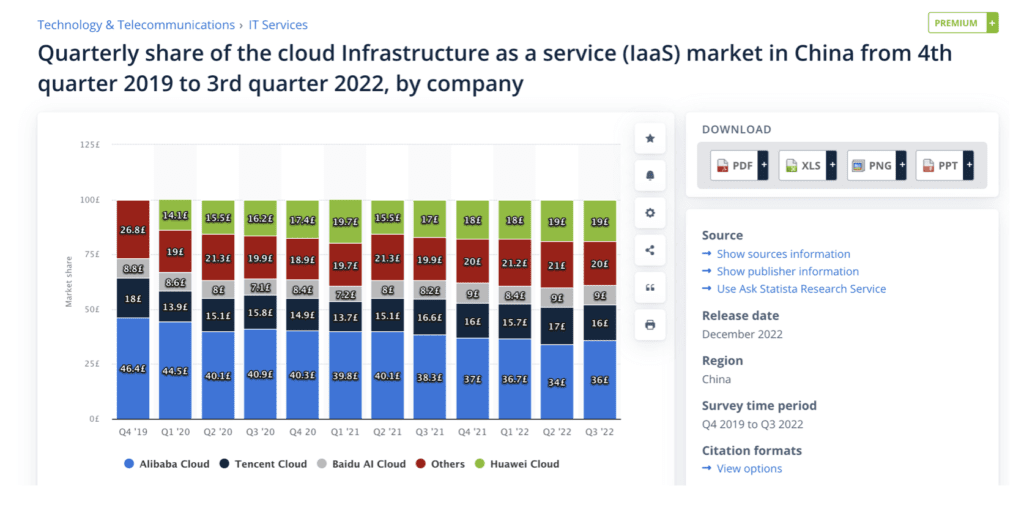
Task: Click Alibaba Cloud 40.9 segment in Q3 '20
Action: point(260,374)
